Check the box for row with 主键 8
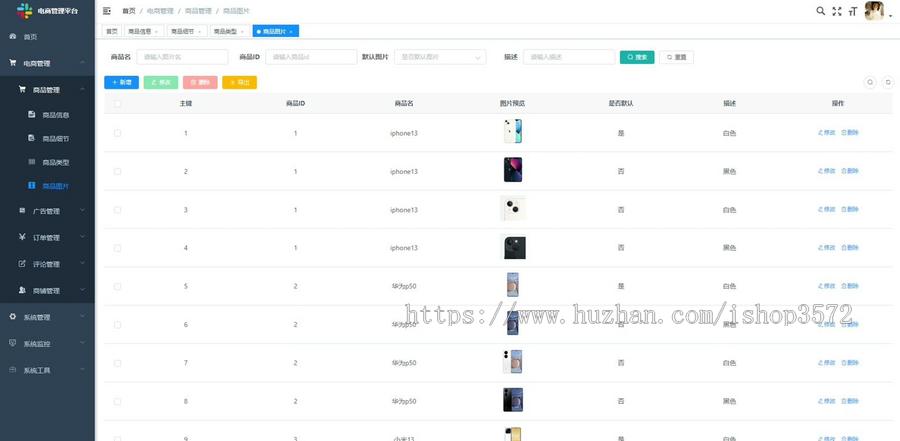 pyautogui.click(x=118, y=401)
